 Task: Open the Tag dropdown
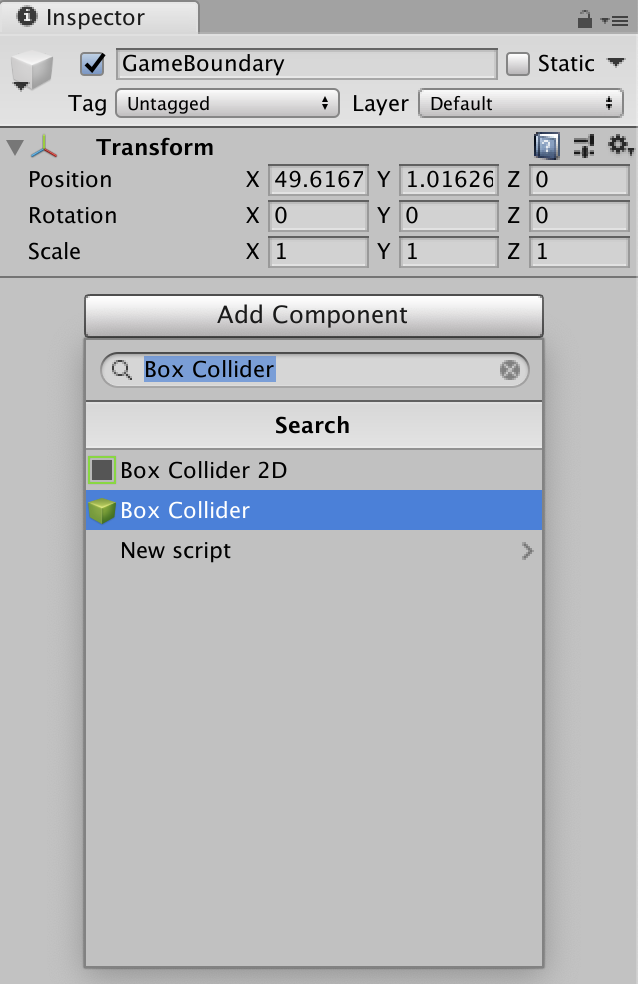(x=228, y=103)
